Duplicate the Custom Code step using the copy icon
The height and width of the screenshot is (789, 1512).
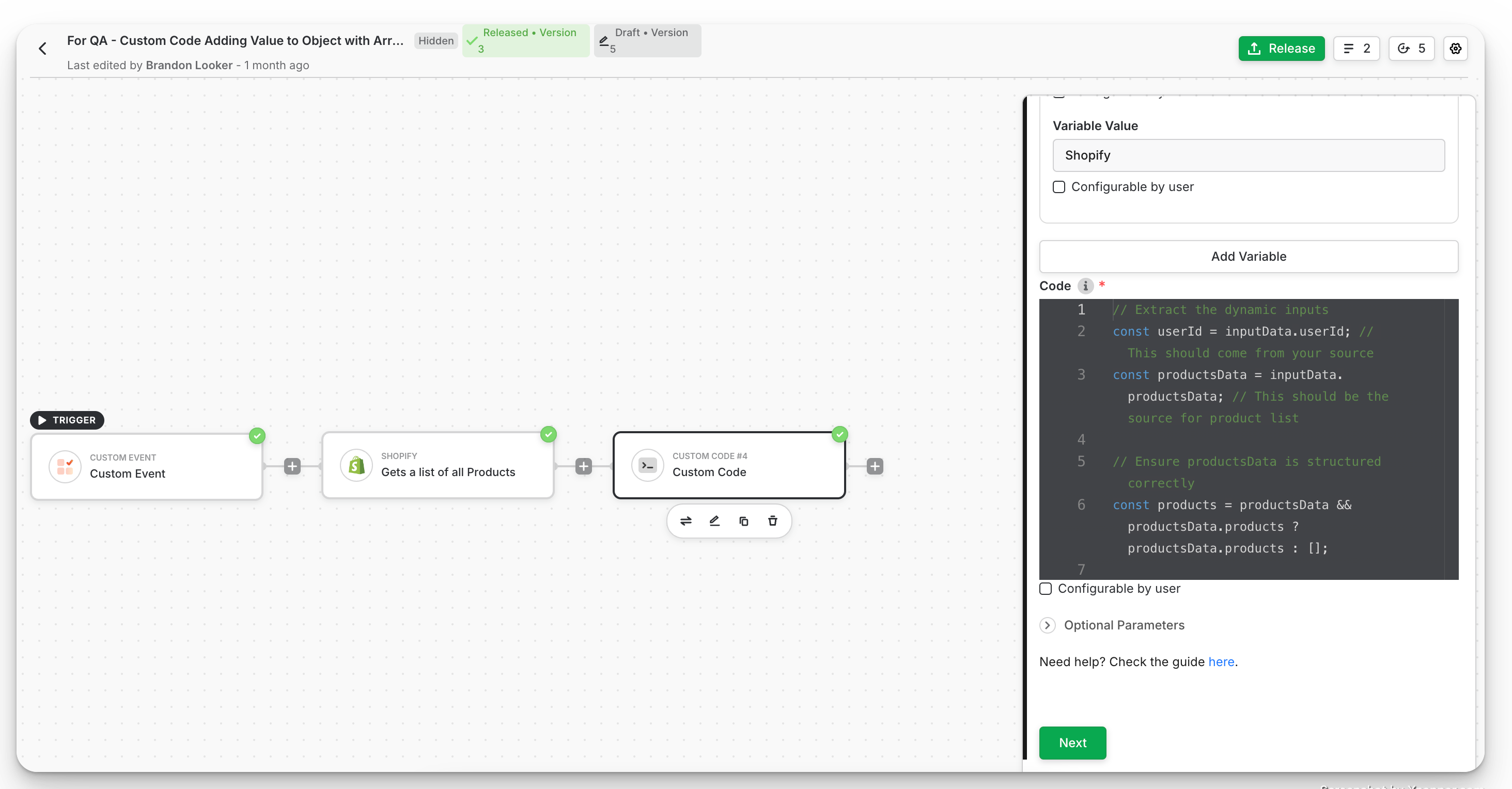pos(744,521)
